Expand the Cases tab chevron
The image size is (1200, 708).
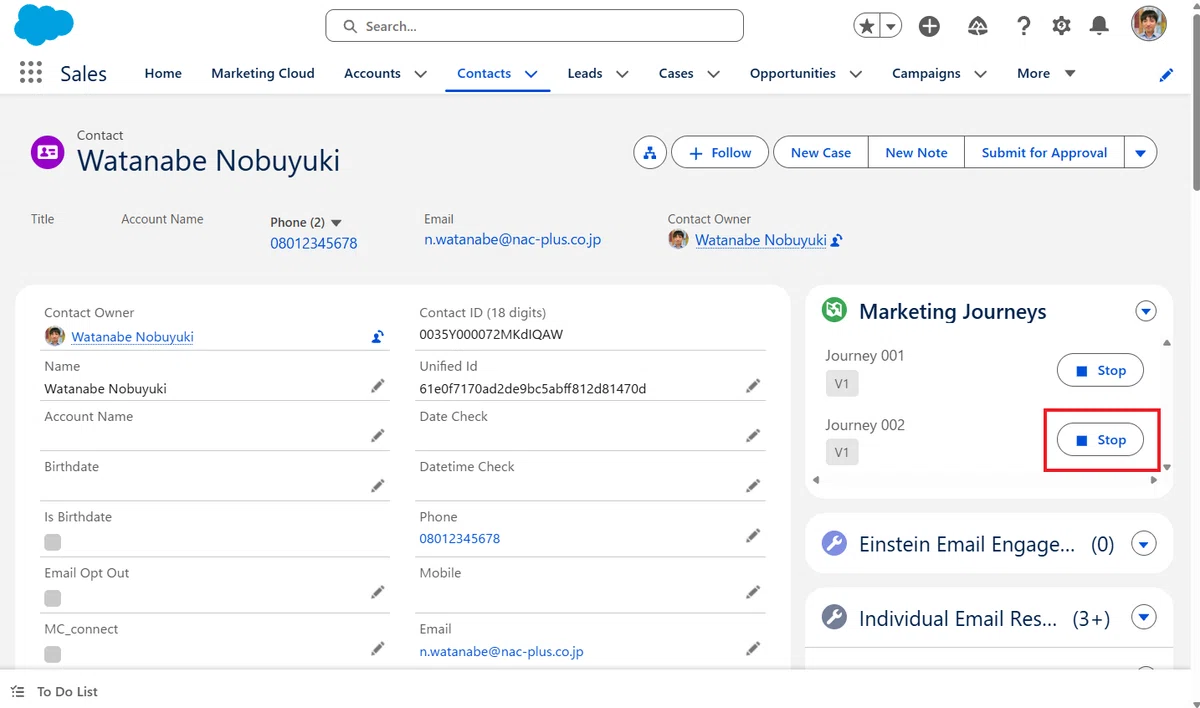coord(714,74)
